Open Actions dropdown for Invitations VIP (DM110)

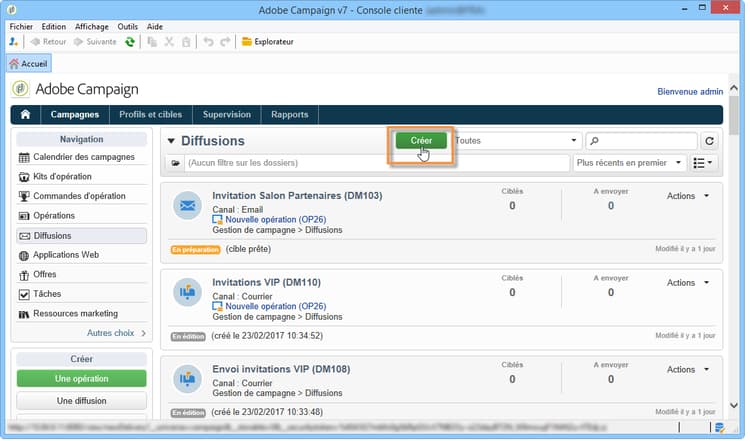pos(688,283)
